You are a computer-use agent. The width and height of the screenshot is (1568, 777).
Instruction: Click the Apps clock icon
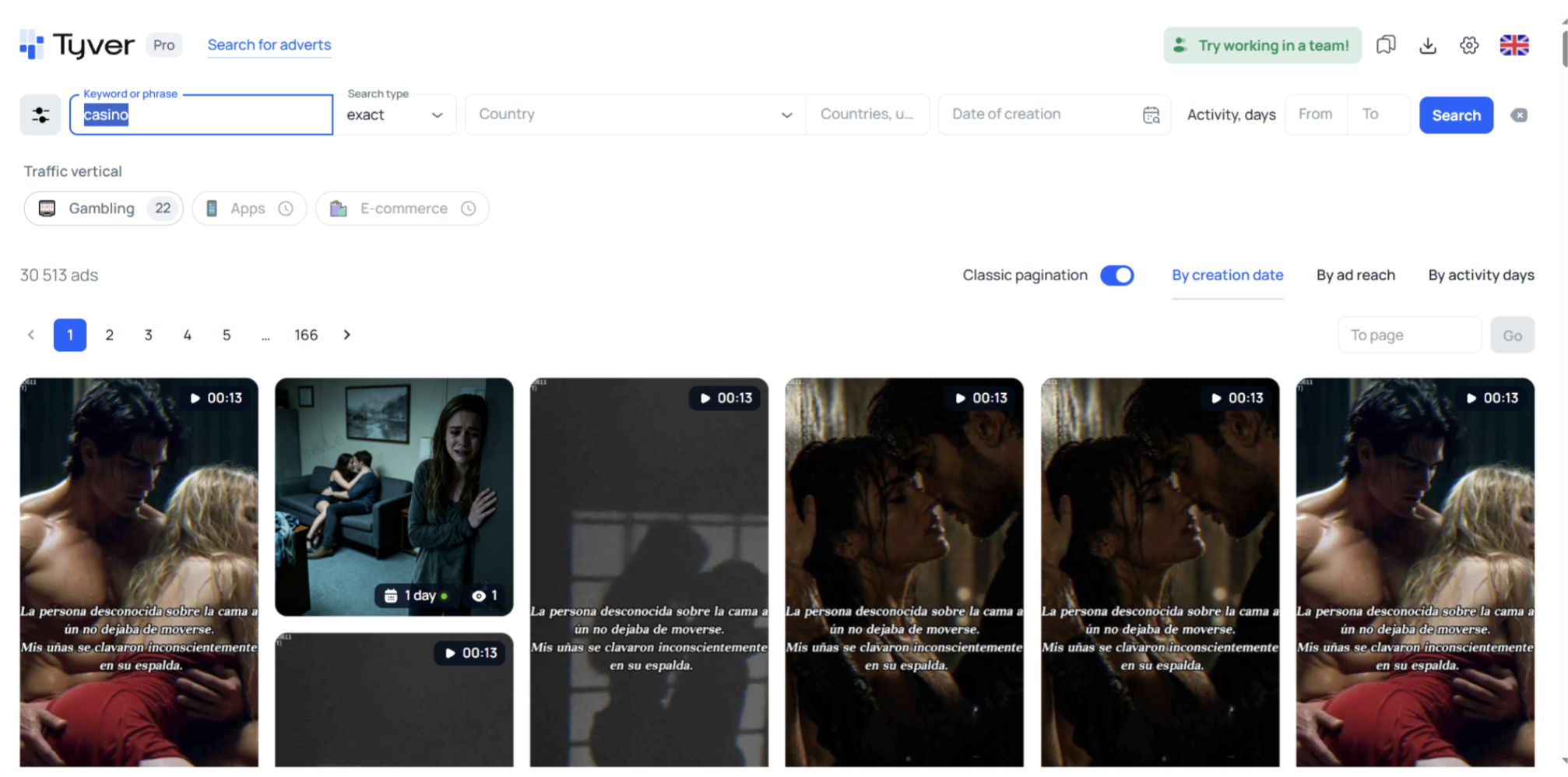(x=286, y=209)
